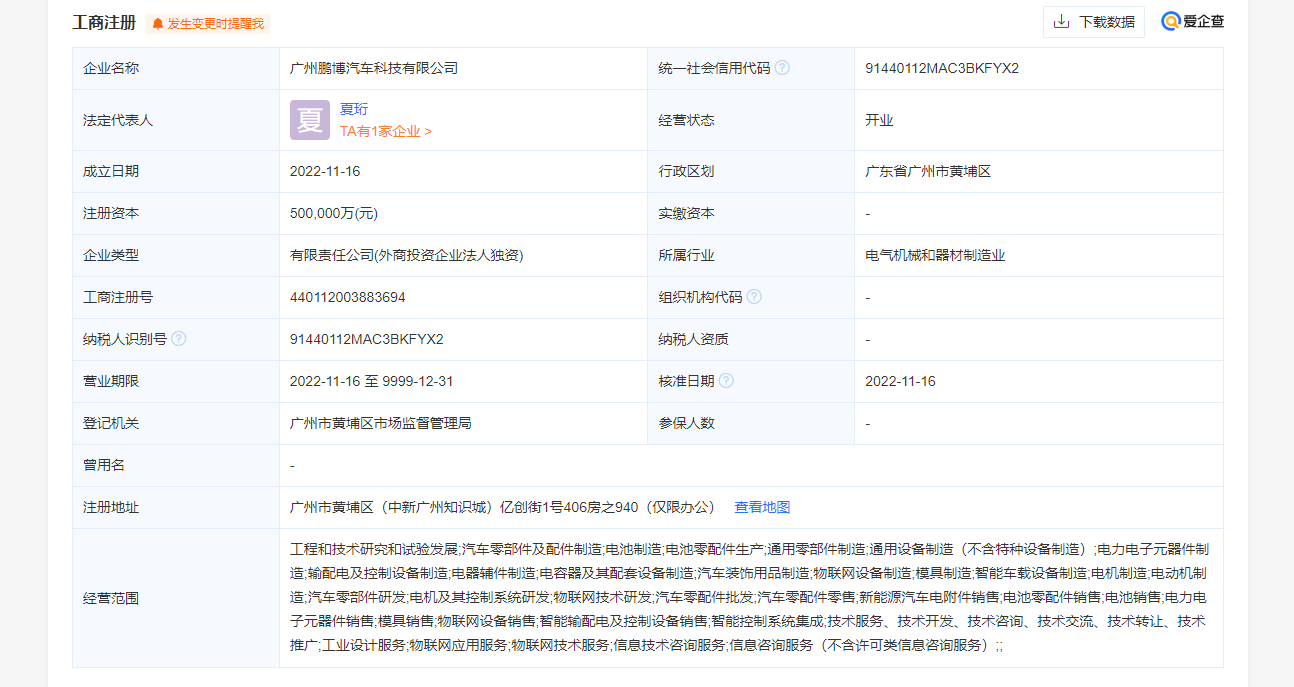
Task: Click the 工商注册号 value 440112003883694
Action: coord(347,297)
